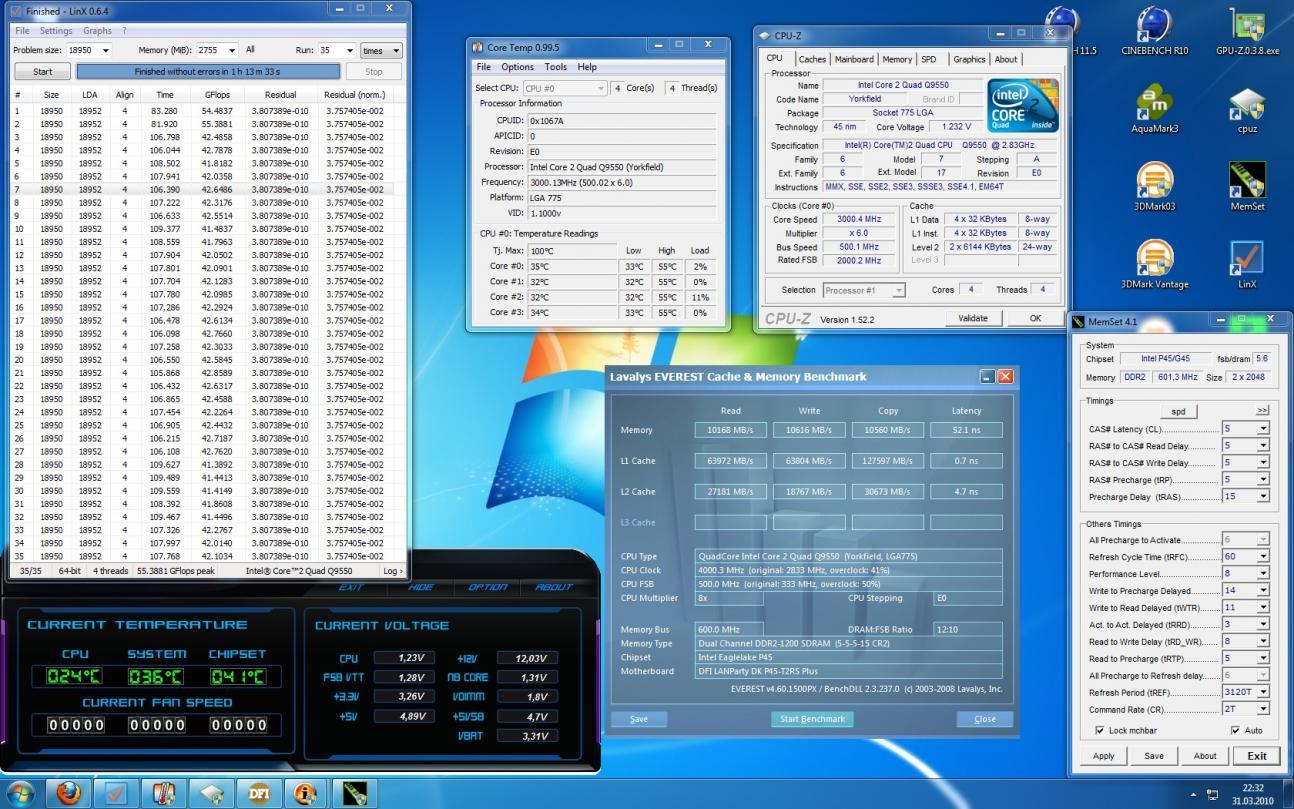Click the Intel Core 2 logo in CPU-Z
The width and height of the screenshot is (1294, 809).
point(1022,106)
